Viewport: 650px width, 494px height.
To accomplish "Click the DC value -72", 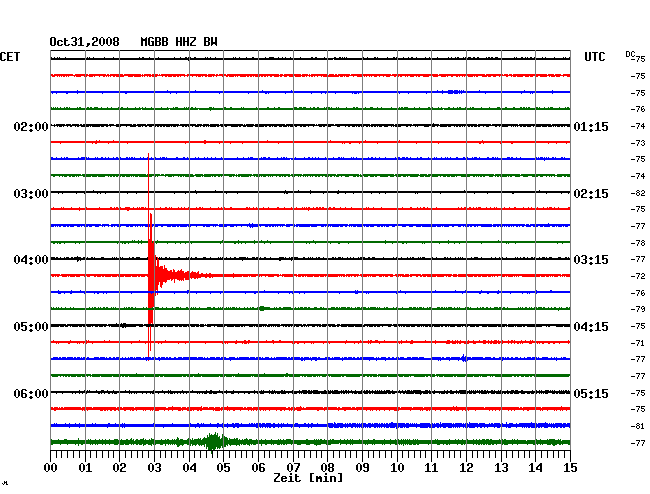I will pyautogui.click(x=638, y=276).
